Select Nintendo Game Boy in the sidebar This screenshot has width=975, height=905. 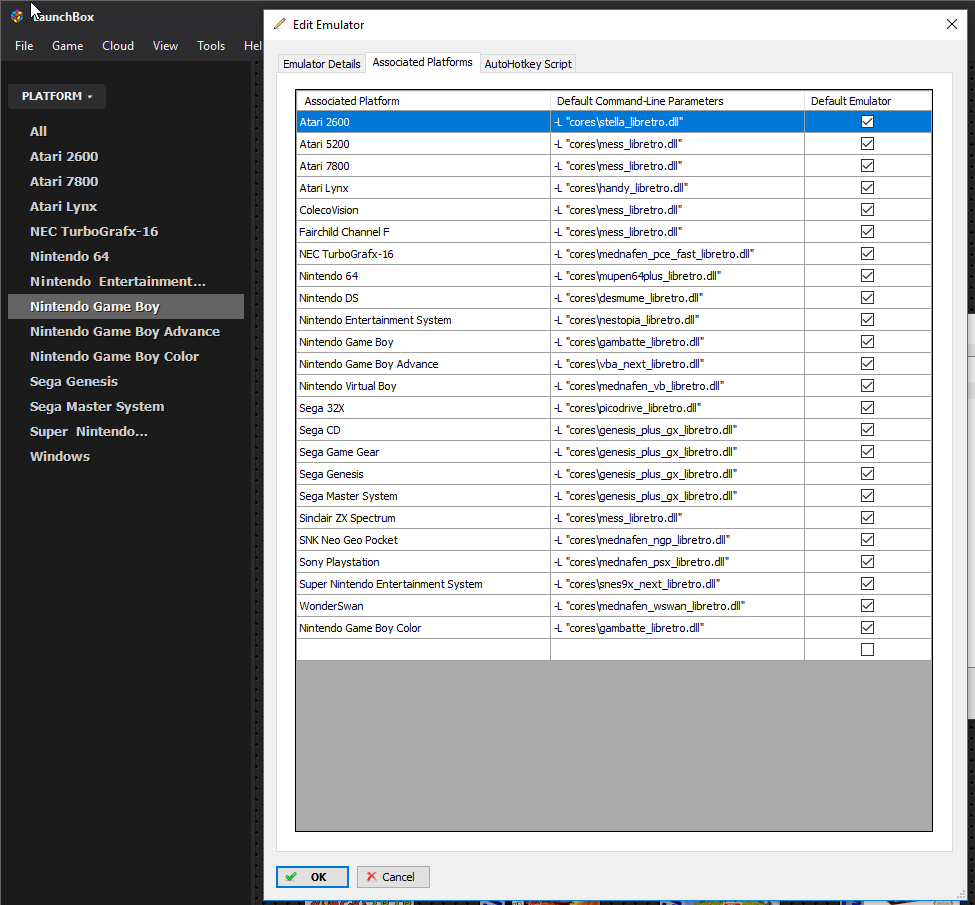pos(126,307)
